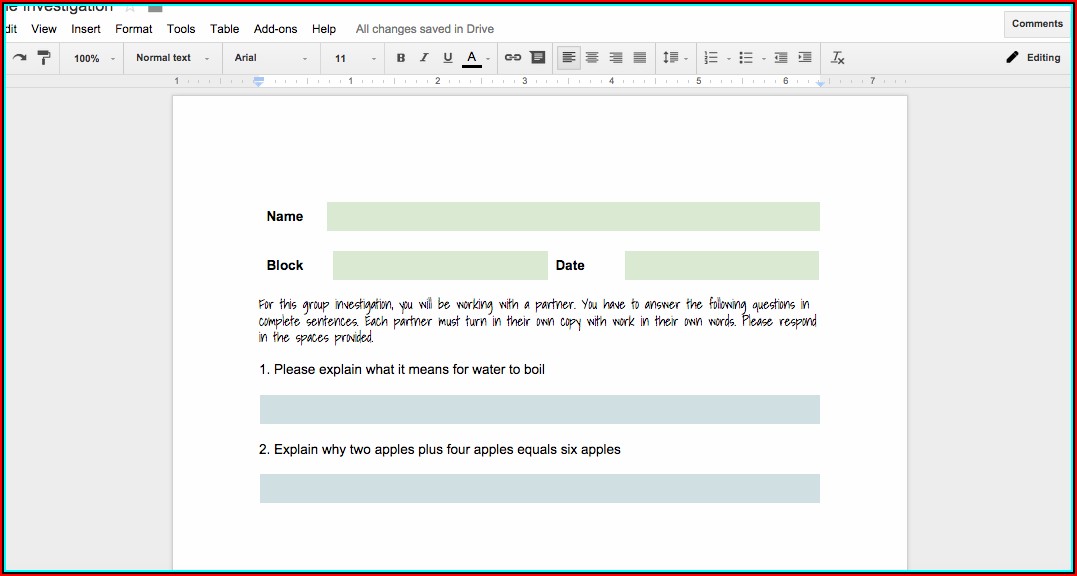Click the redo arrow icon
The width and height of the screenshot is (1077, 576).
[x=19, y=58]
